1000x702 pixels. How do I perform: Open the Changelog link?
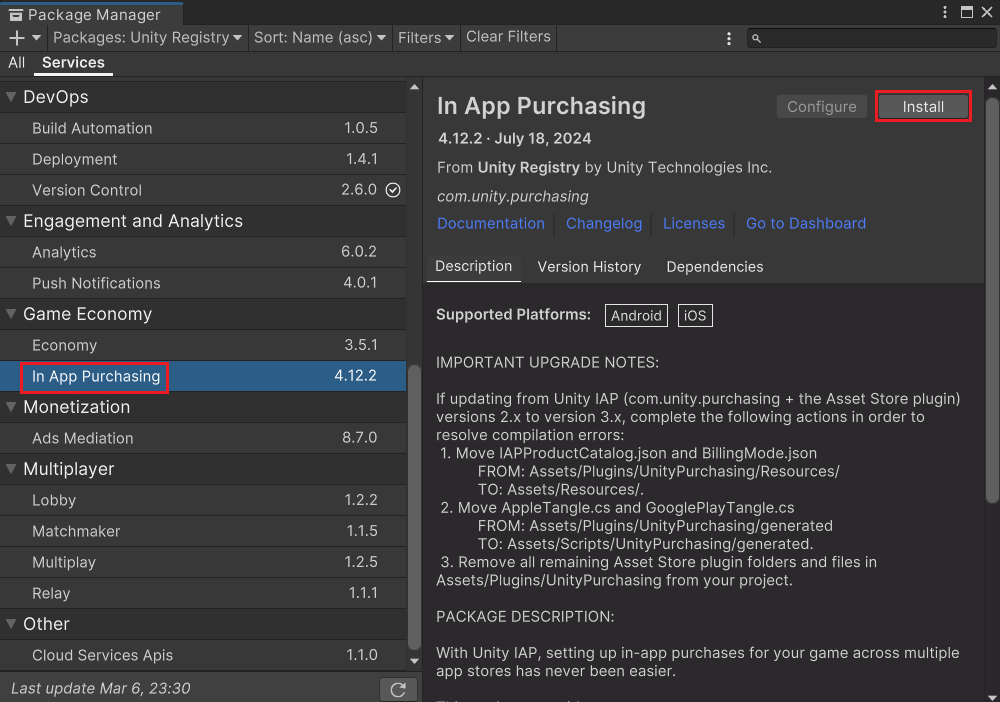(x=604, y=223)
